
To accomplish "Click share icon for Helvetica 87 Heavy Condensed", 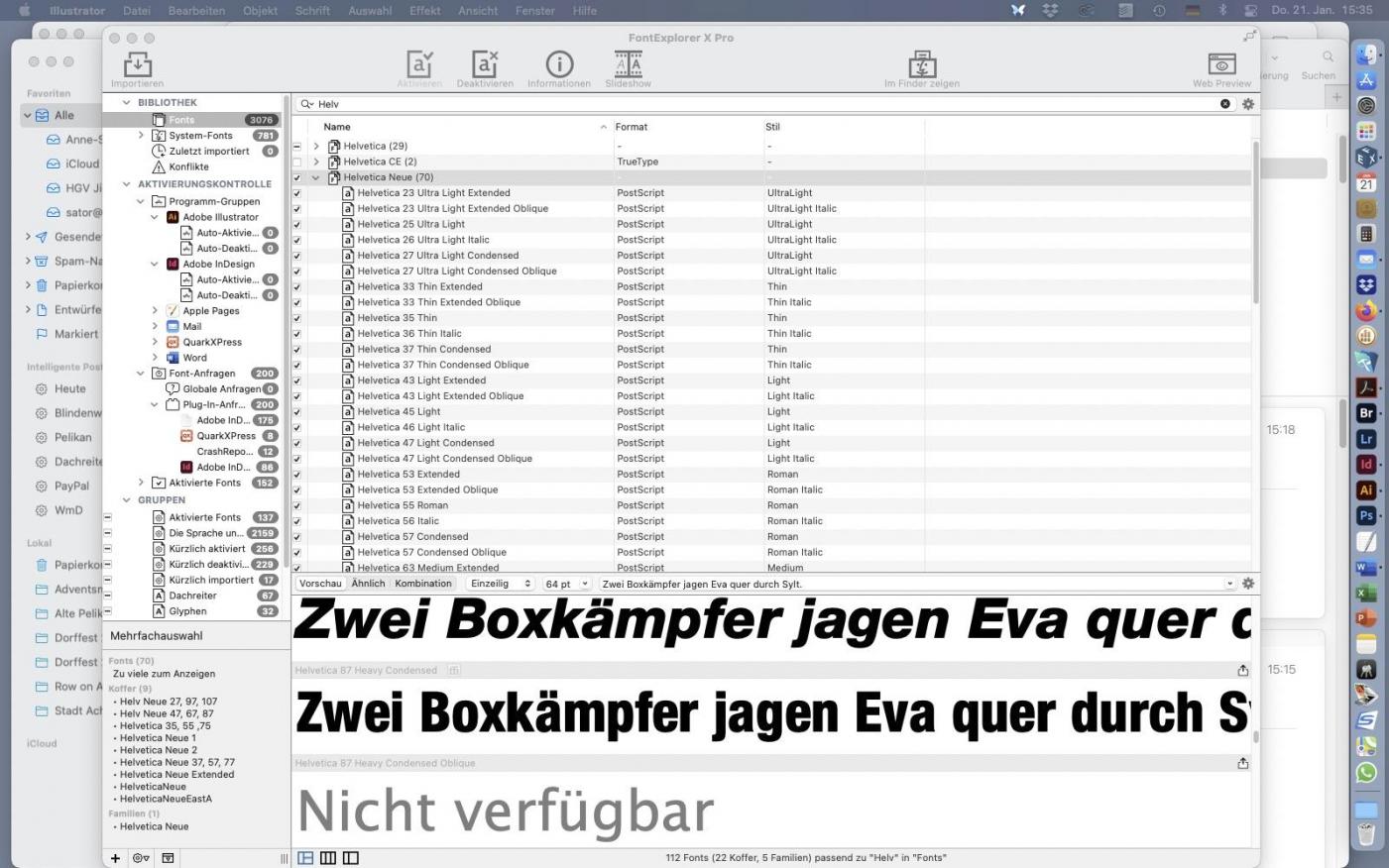I will (1242, 671).
